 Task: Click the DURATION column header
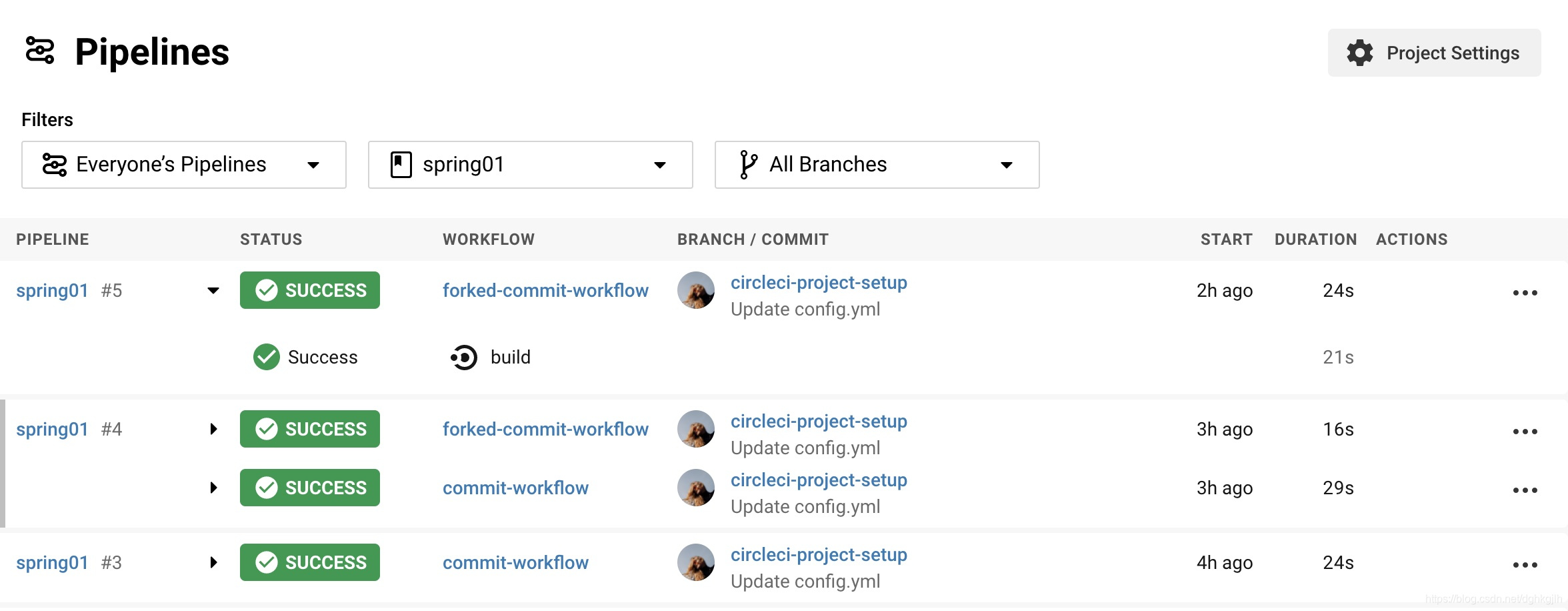point(1316,239)
